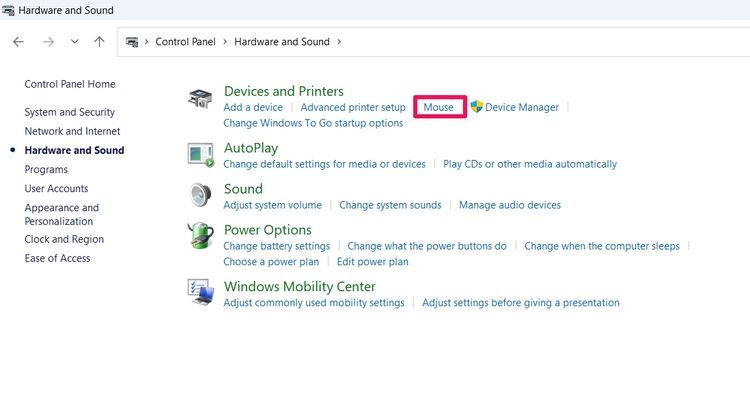The image size is (750, 402).
Task: Click the Sound speaker icon
Action: (x=200, y=195)
